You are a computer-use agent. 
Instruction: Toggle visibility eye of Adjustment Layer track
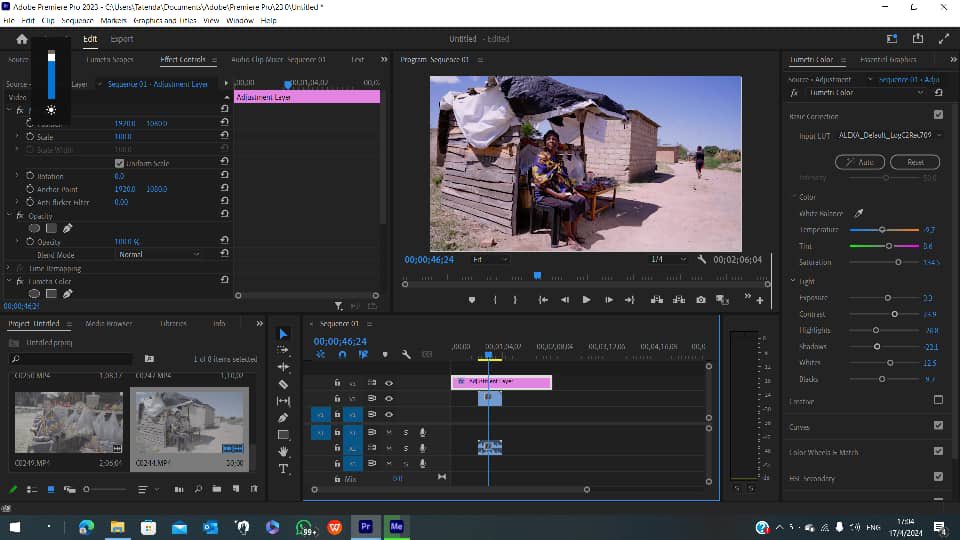point(389,383)
